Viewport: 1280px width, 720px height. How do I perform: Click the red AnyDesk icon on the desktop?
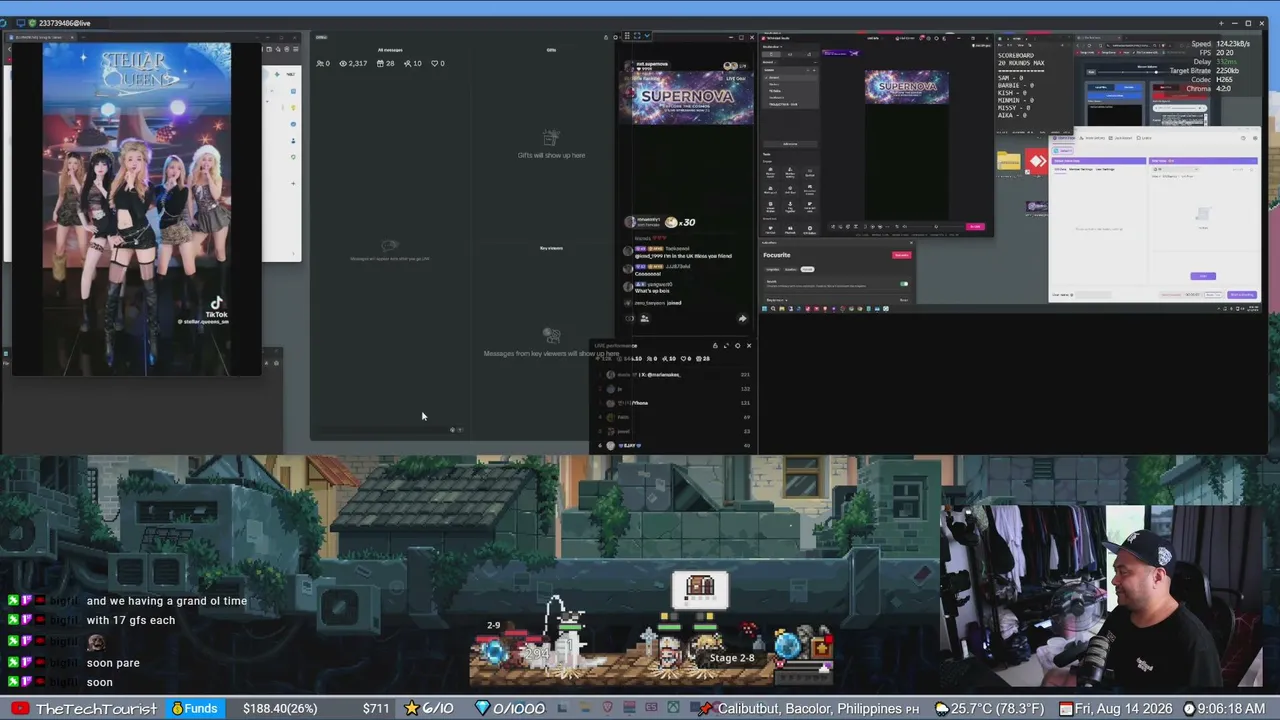point(1037,162)
